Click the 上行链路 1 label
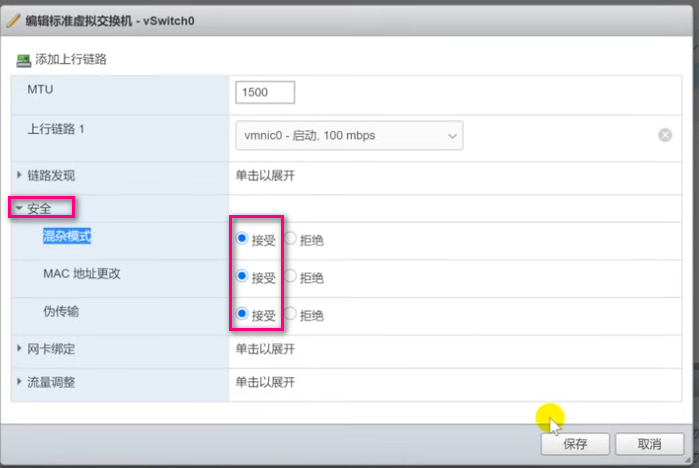 tap(56, 129)
